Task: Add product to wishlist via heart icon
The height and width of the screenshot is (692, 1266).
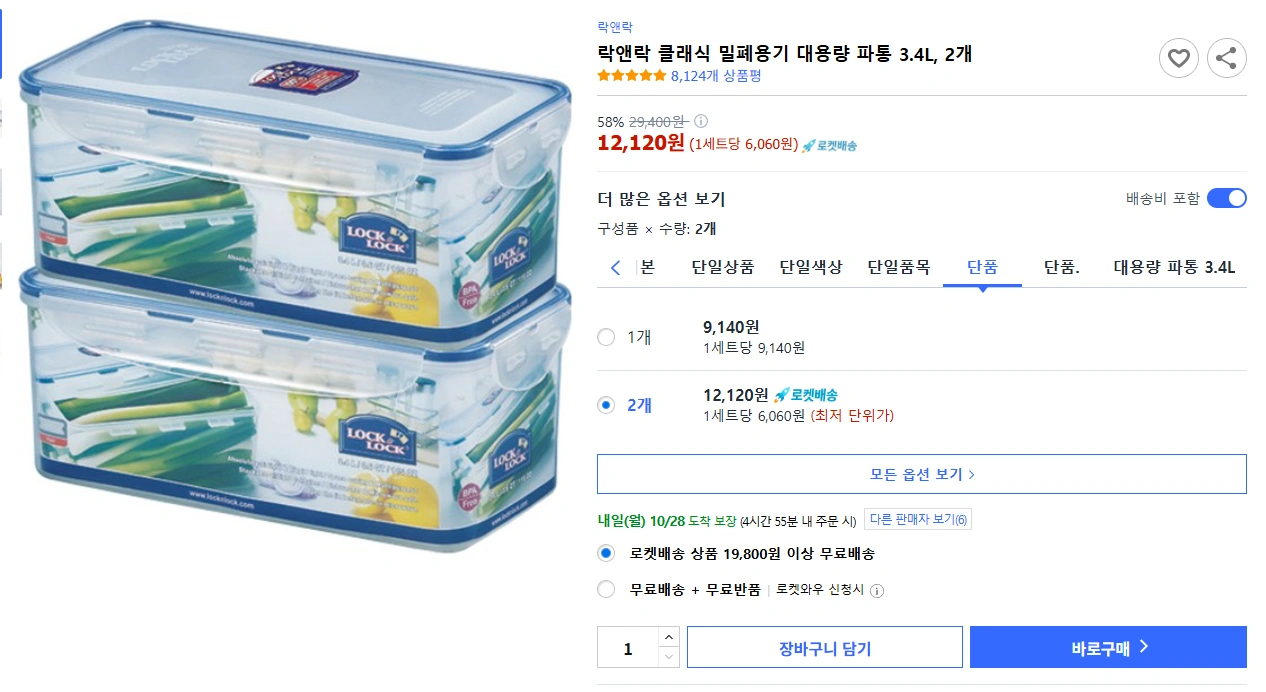Action: click(x=1178, y=58)
